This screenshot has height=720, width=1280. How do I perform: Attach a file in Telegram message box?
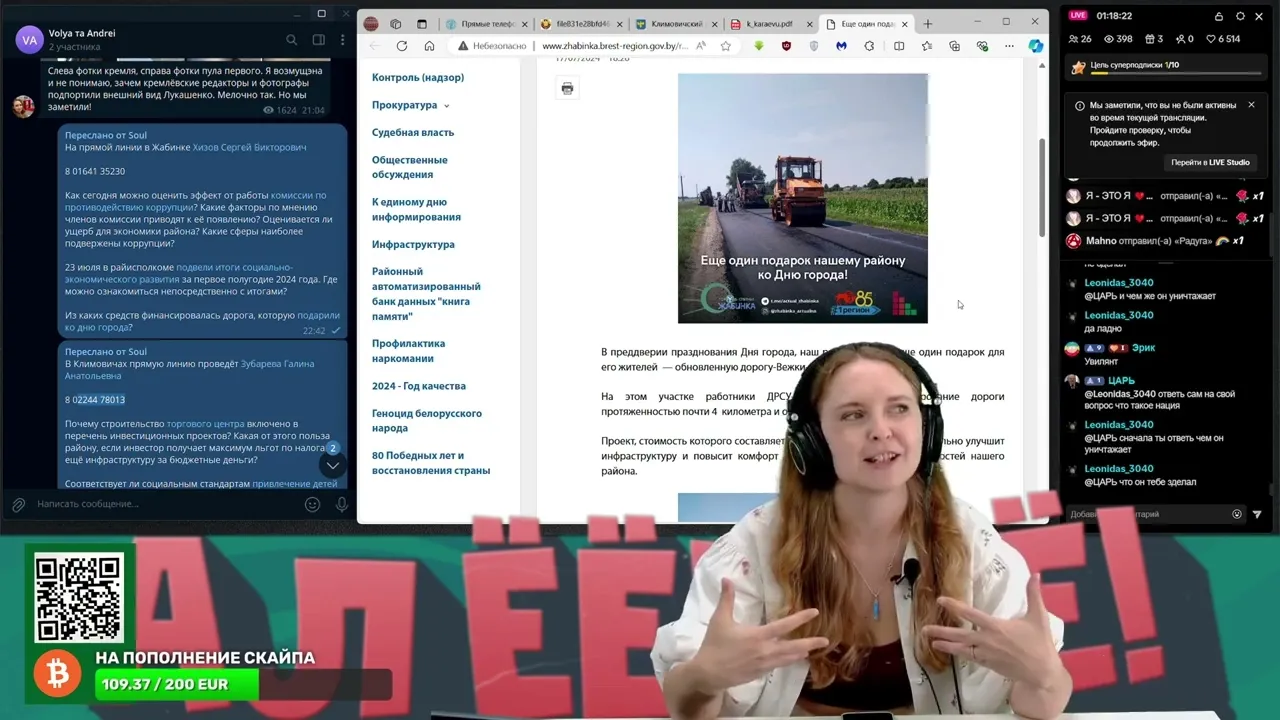[18, 504]
